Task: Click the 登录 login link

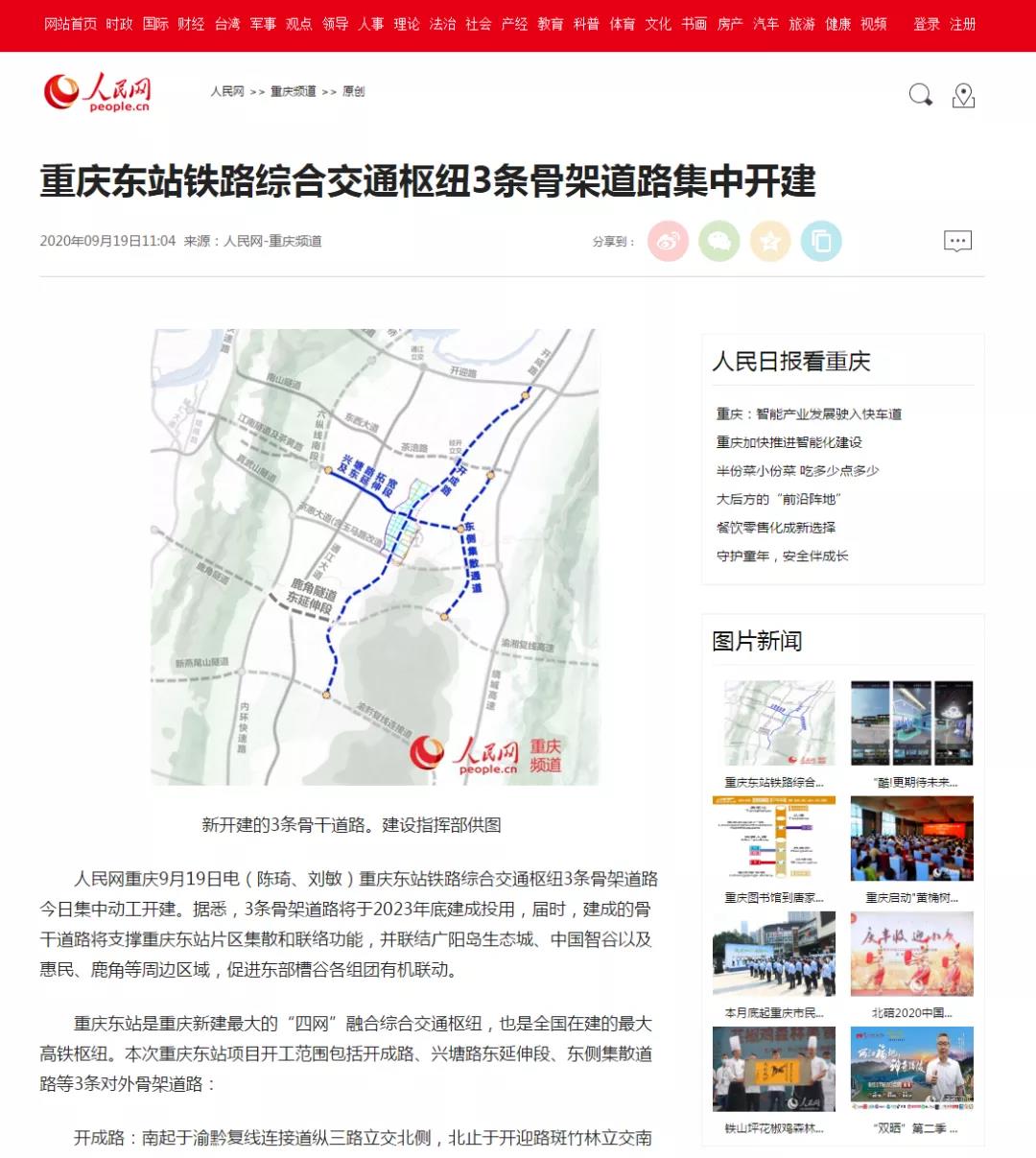Action: [x=927, y=24]
